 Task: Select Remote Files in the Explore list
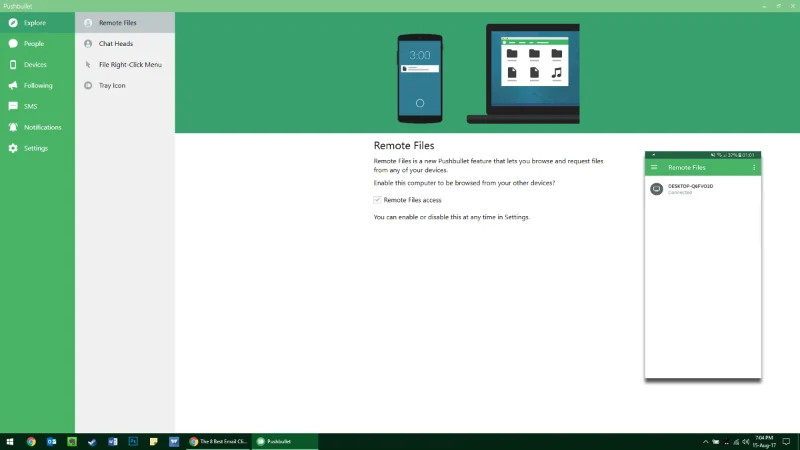coord(125,23)
